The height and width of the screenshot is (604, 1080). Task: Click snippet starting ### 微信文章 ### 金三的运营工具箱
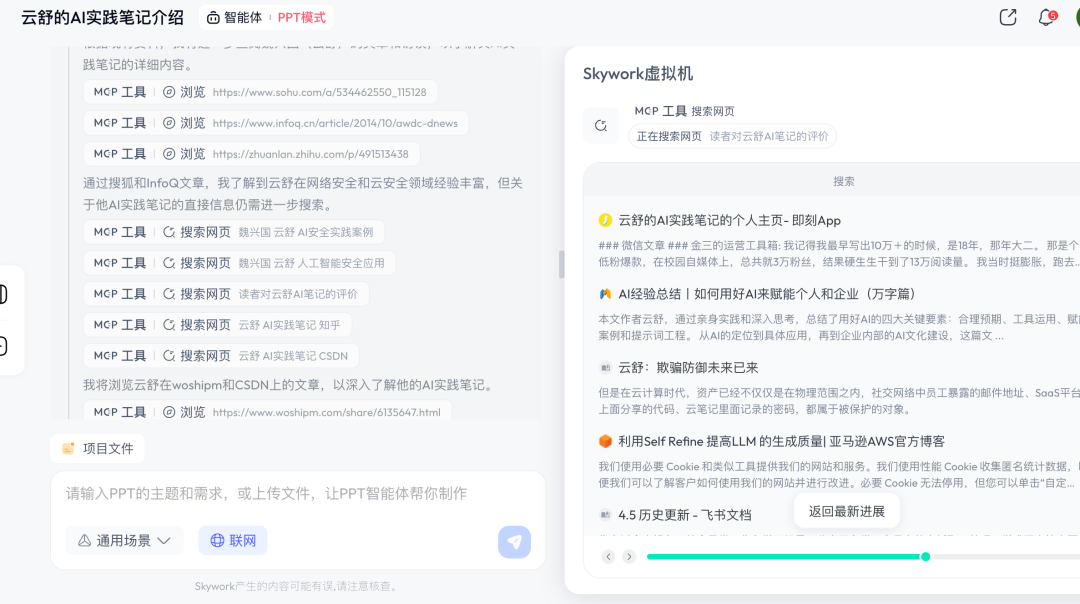pyautogui.click(x=838, y=253)
